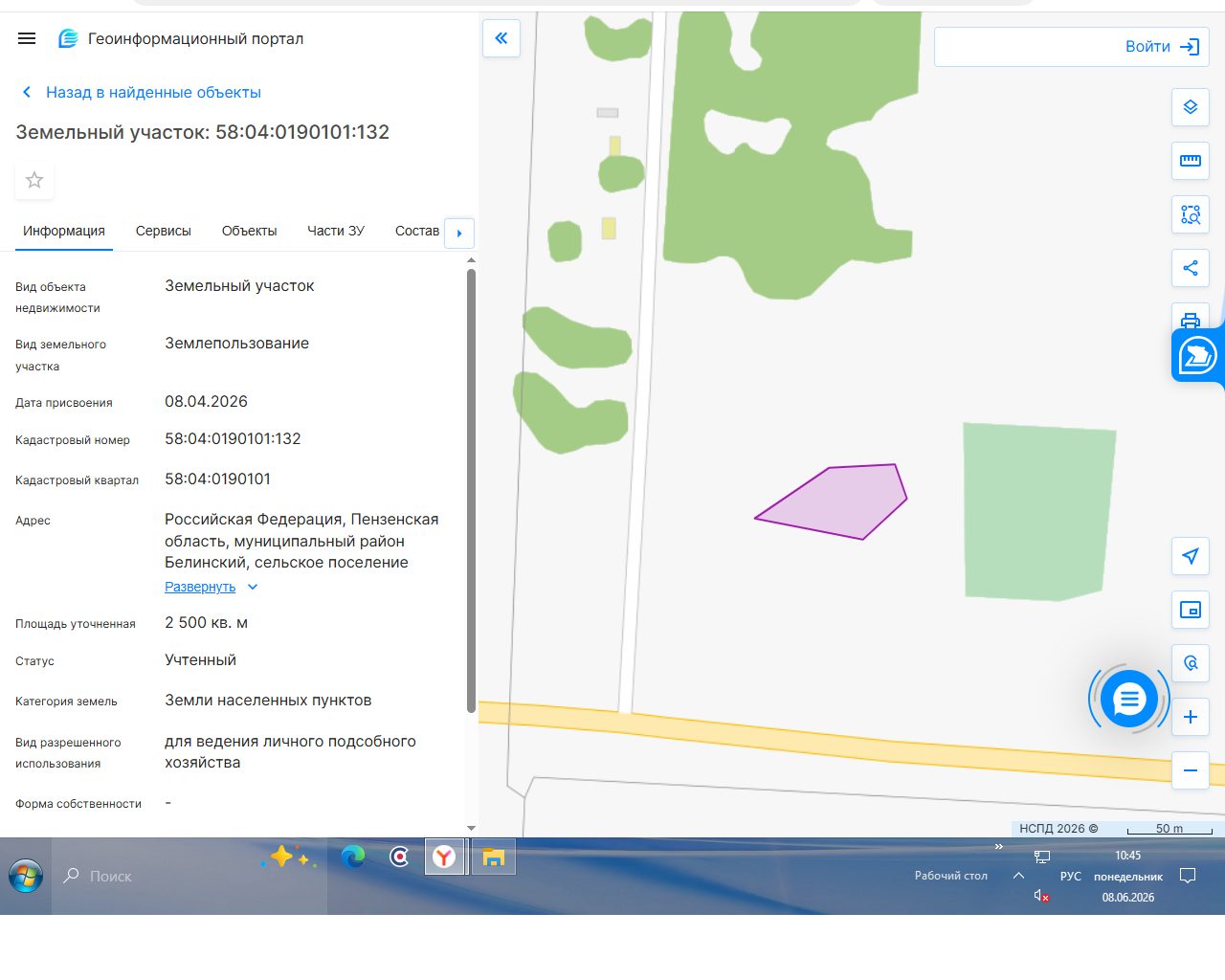Locate my position with arrow icon
This screenshot has height=980, width=1225.
point(1191,556)
